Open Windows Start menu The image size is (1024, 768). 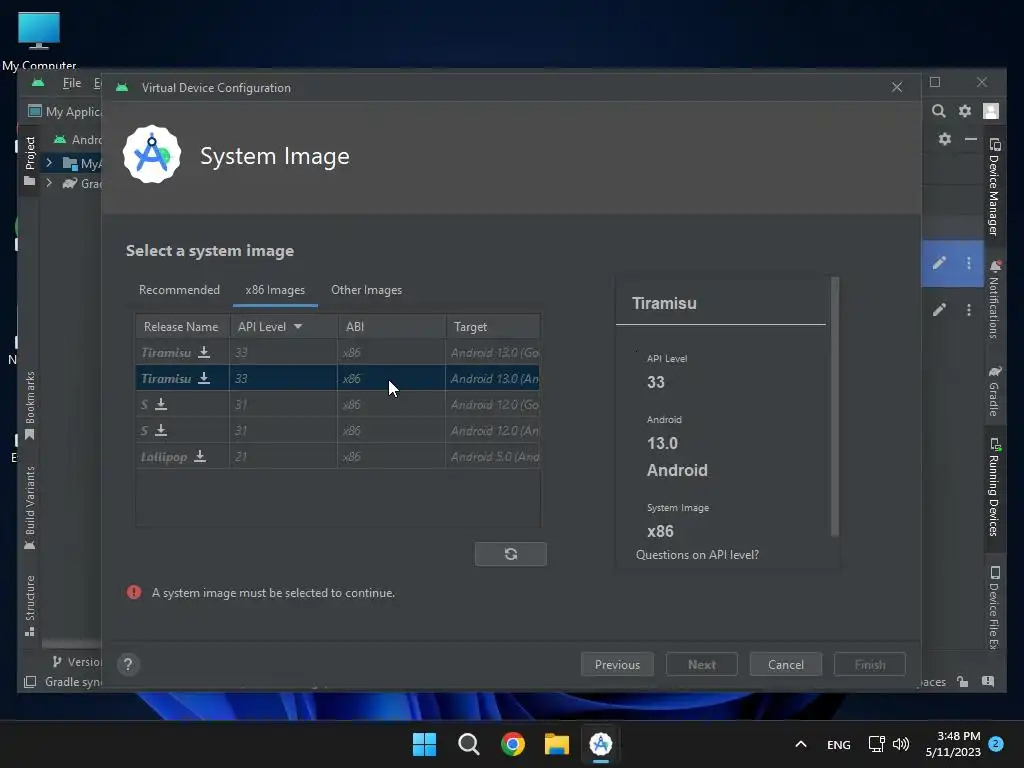(x=424, y=744)
